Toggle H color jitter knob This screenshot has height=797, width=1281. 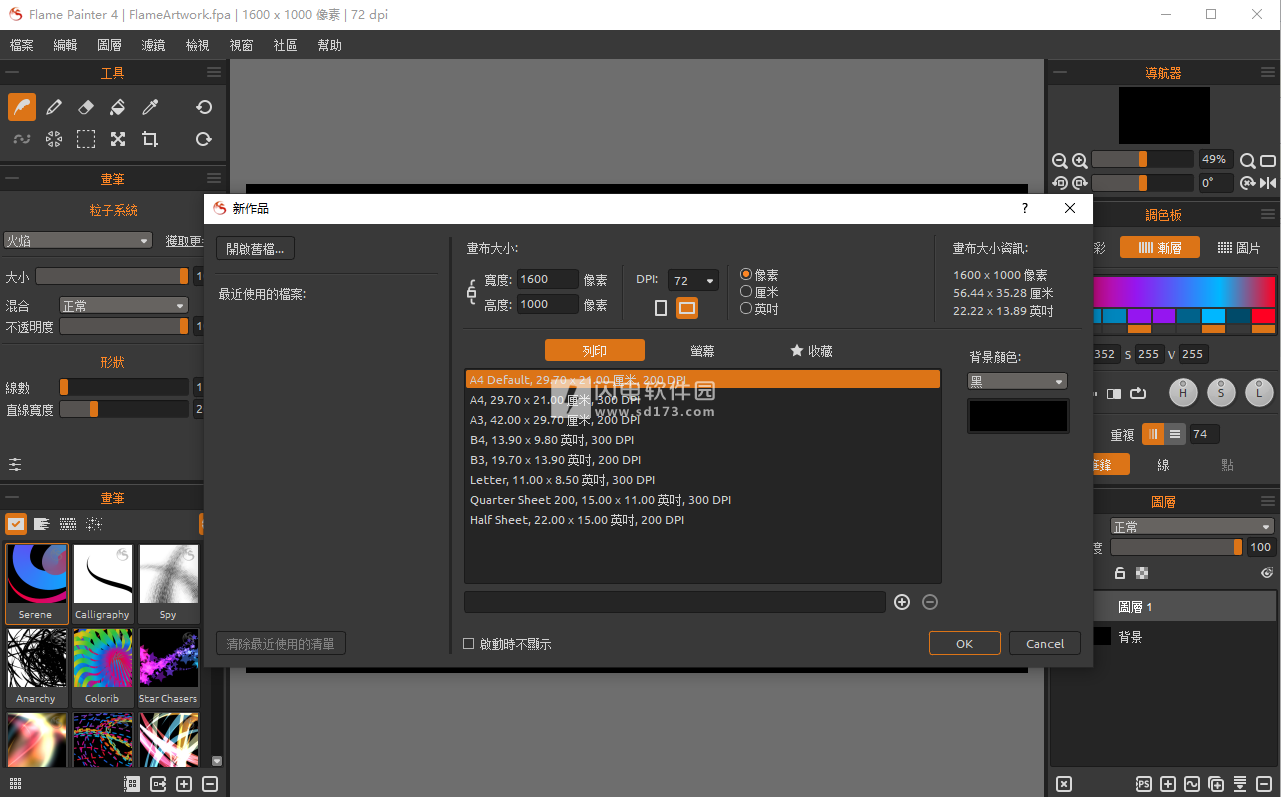tap(1183, 393)
